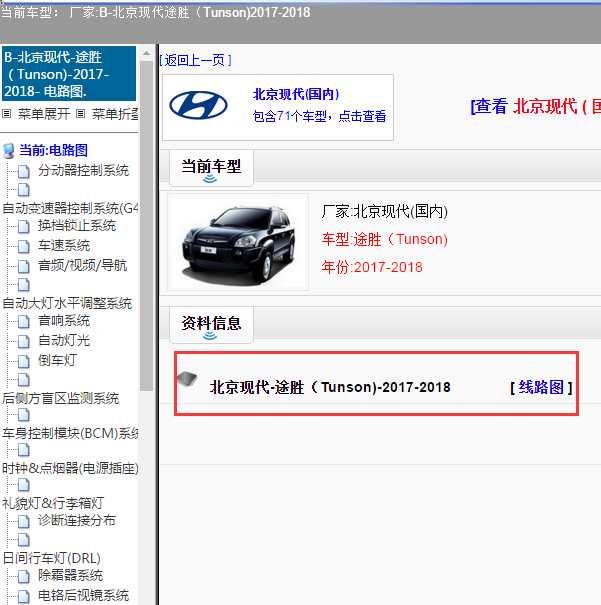
Task: Select 换档锁止系统 in the tree
Action: click(77, 226)
